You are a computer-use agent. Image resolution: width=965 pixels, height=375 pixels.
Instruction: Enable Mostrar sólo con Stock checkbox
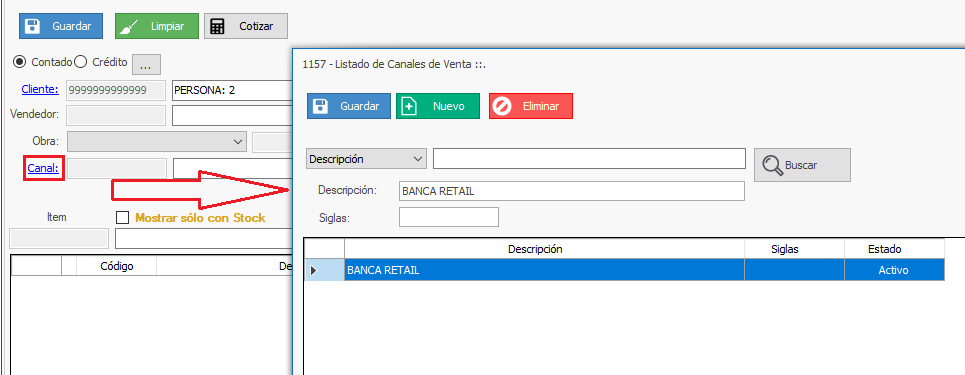click(122, 217)
